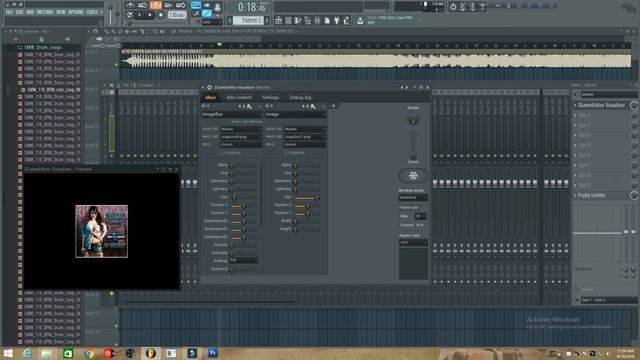This screenshot has width=640, height=360.
Task: Toggle the Fruity Limiter slot enable knob
Action: click(634, 196)
